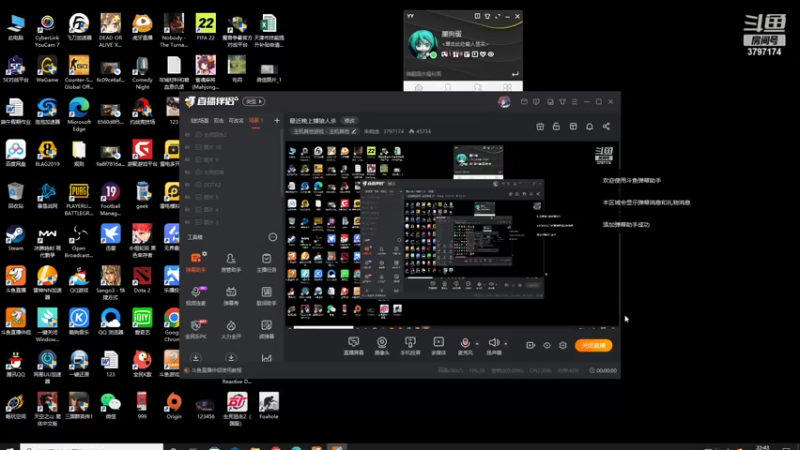Click the Windows taskbar search box

coord(92,447)
